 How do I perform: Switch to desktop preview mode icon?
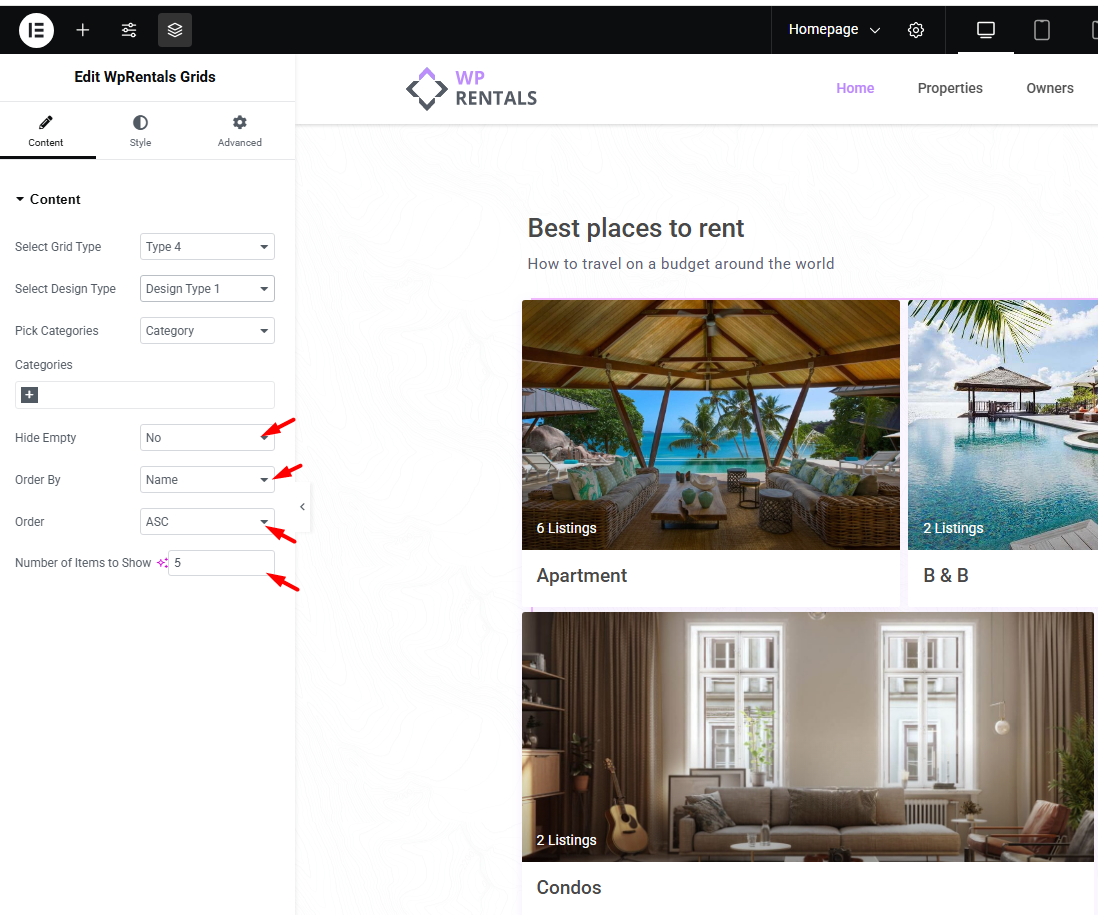[x=986, y=30]
